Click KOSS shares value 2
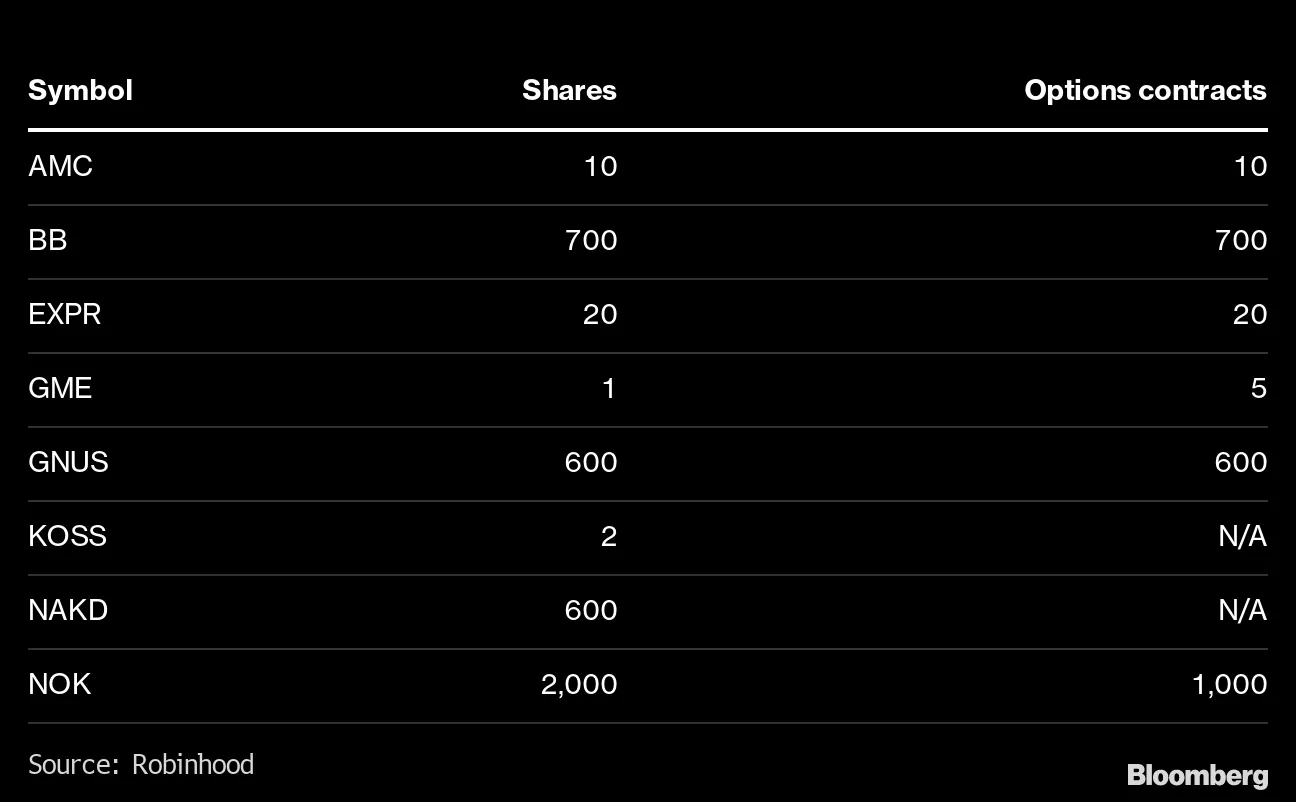Image resolution: width=1296 pixels, height=802 pixels. (x=608, y=536)
